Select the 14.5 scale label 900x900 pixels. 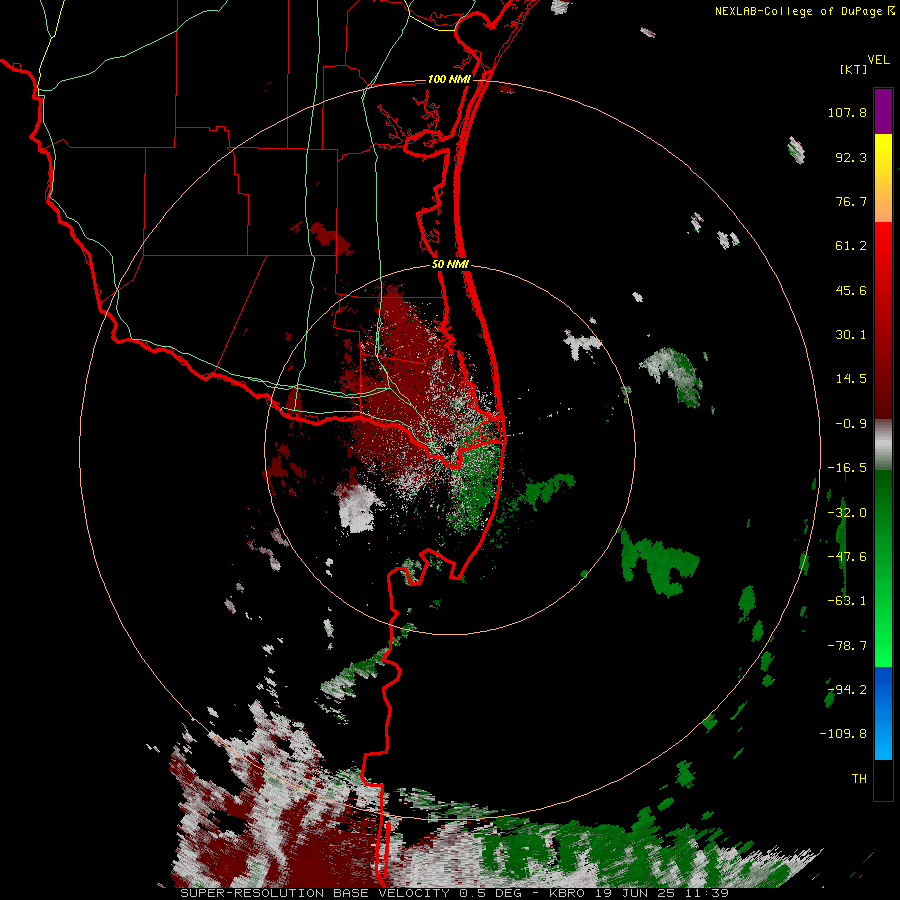(851, 379)
